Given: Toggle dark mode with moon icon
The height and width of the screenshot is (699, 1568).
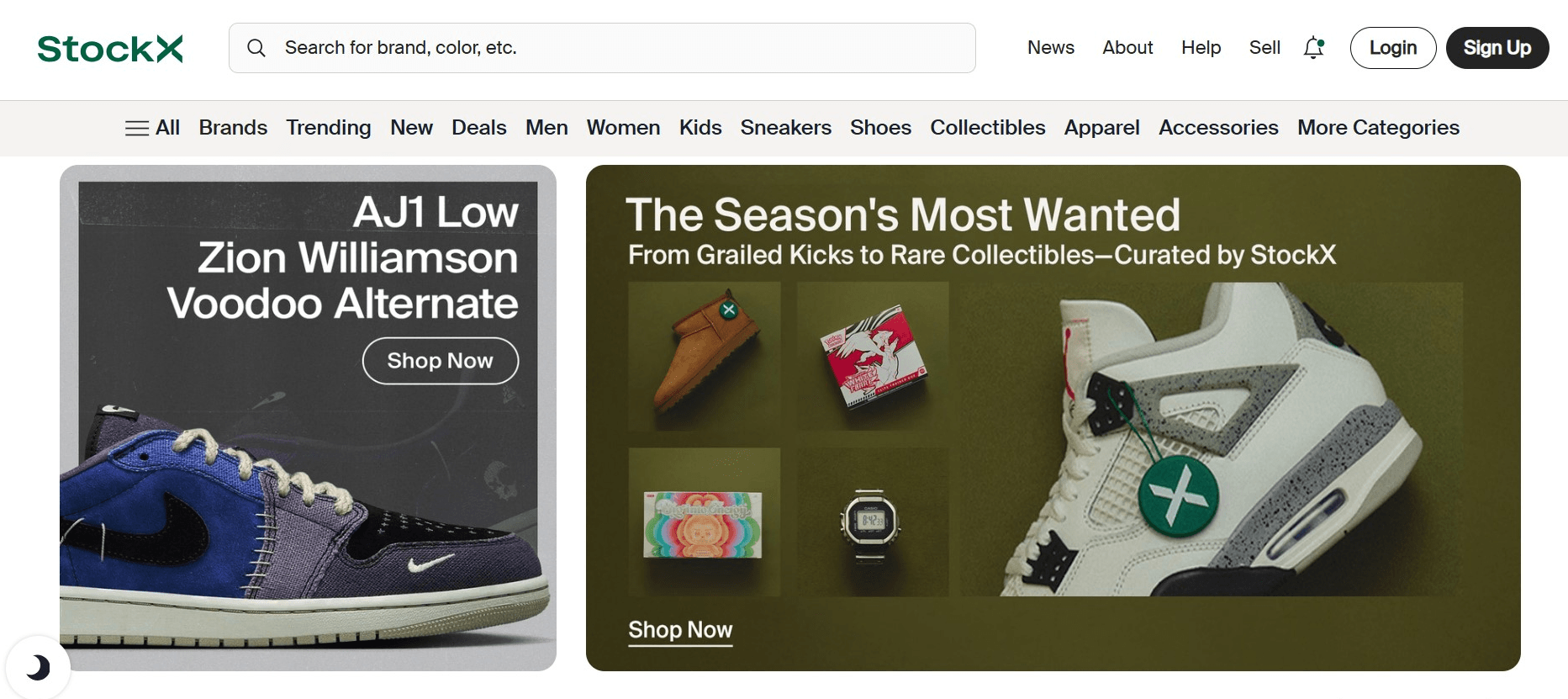Looking at the screenshot, I should pos(37,668).
